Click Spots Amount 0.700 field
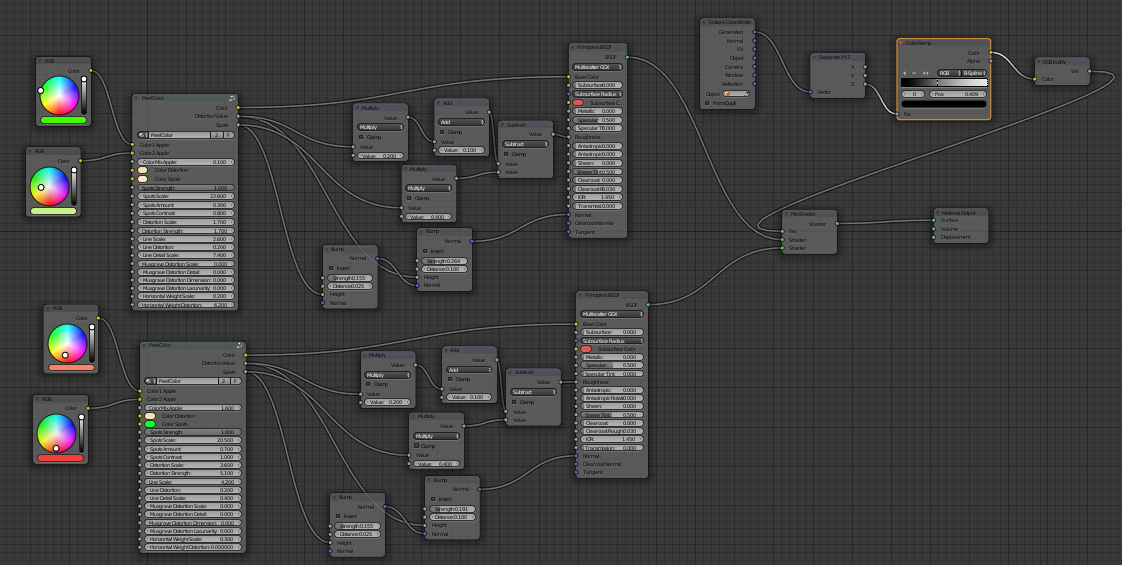The height and width of the screenshot is (565, 1122). point(194,448)
